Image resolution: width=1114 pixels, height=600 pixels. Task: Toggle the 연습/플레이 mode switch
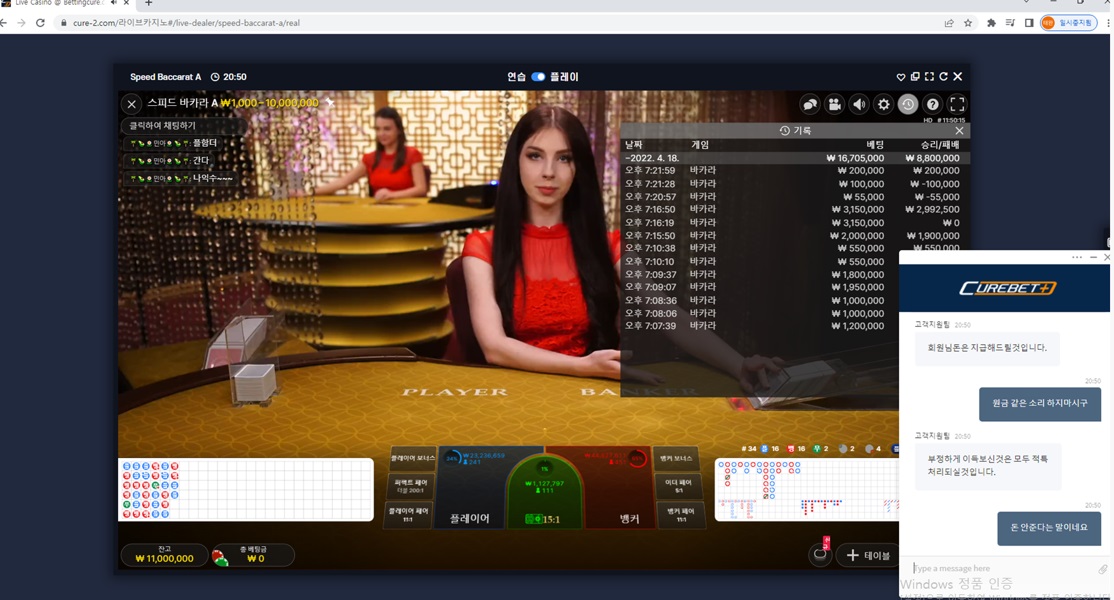pos(538,77)
